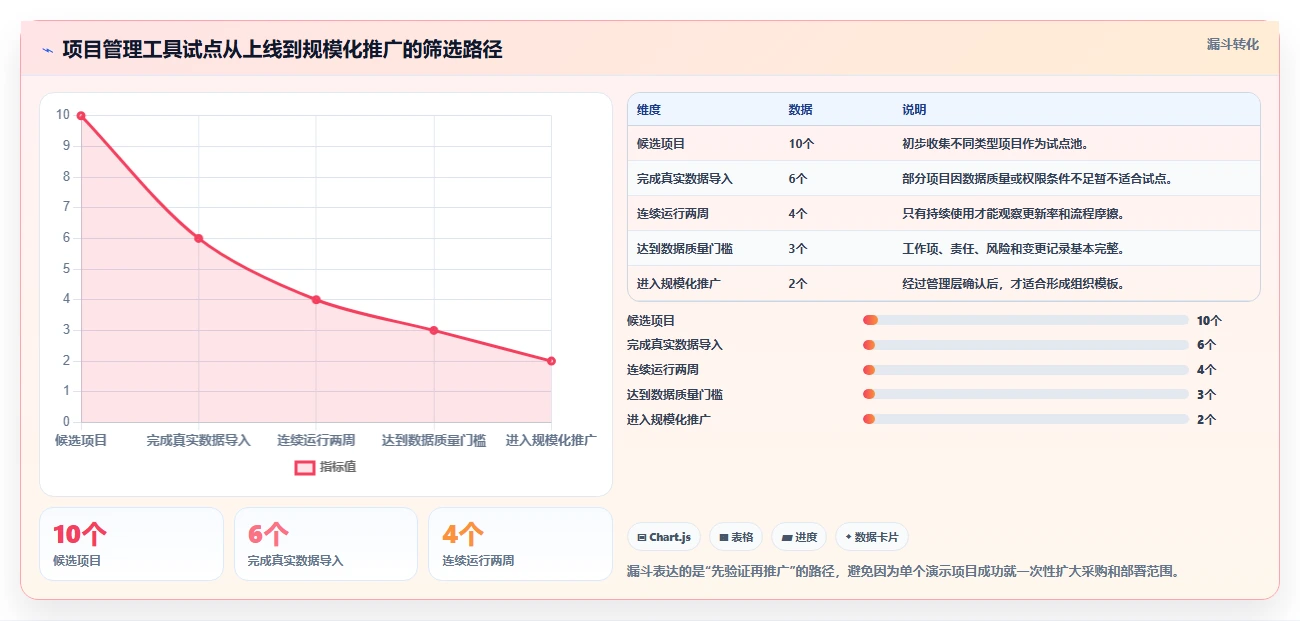This screenshot has height=621, width=1300.
Task: Click the 3个 table cell
Action: (x=798, y=249)
